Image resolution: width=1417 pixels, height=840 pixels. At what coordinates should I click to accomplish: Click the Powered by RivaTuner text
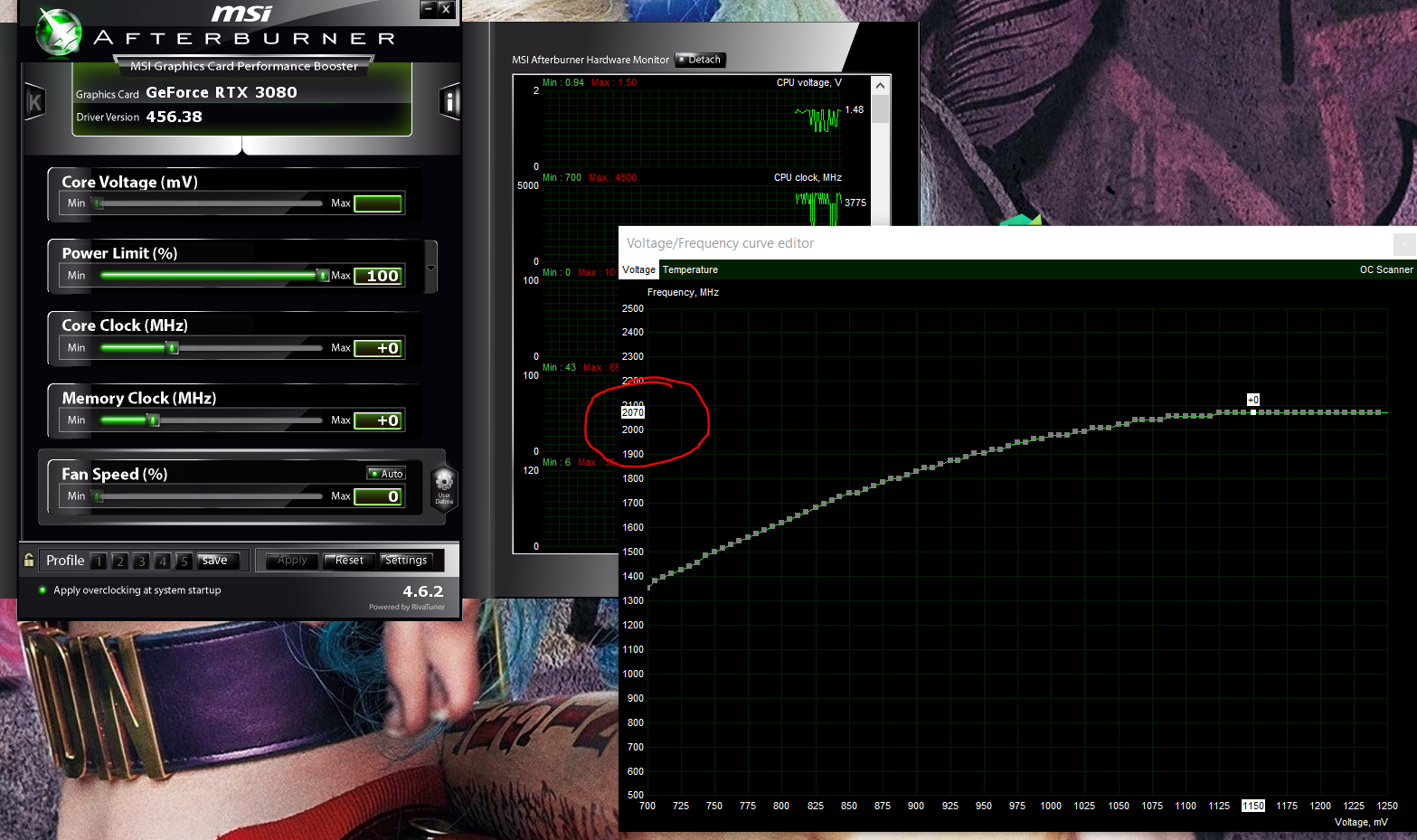coord(407,607)
